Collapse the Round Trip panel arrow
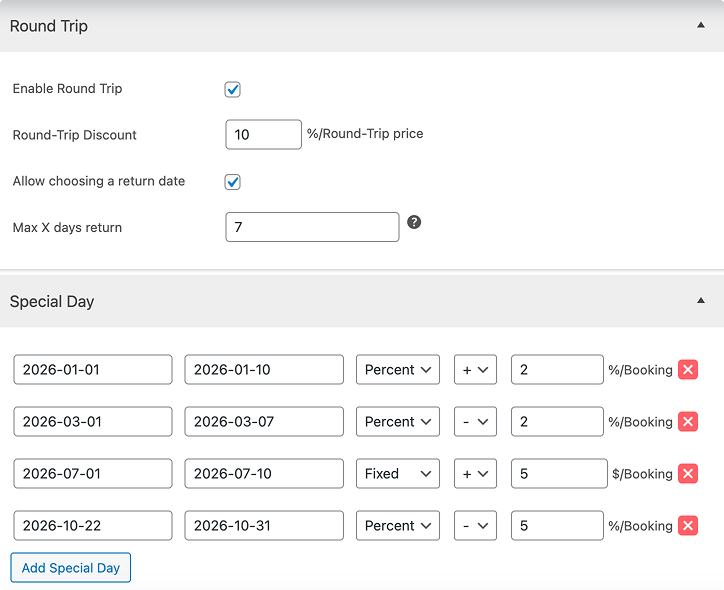This screenshot has height=590, width=724. pyautogui.click(x=700, y=26)
